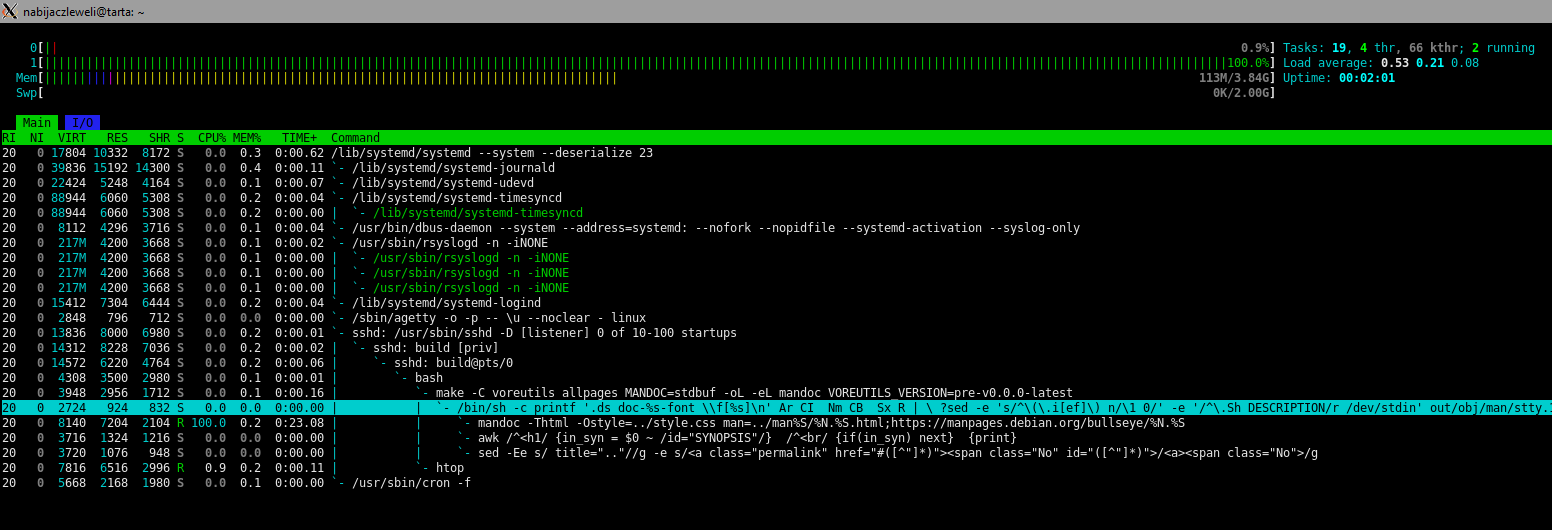The height and width of the screenshot is (530, 1552).
Task: Switch to the I/O tab
Action: (x=83, y=123)
